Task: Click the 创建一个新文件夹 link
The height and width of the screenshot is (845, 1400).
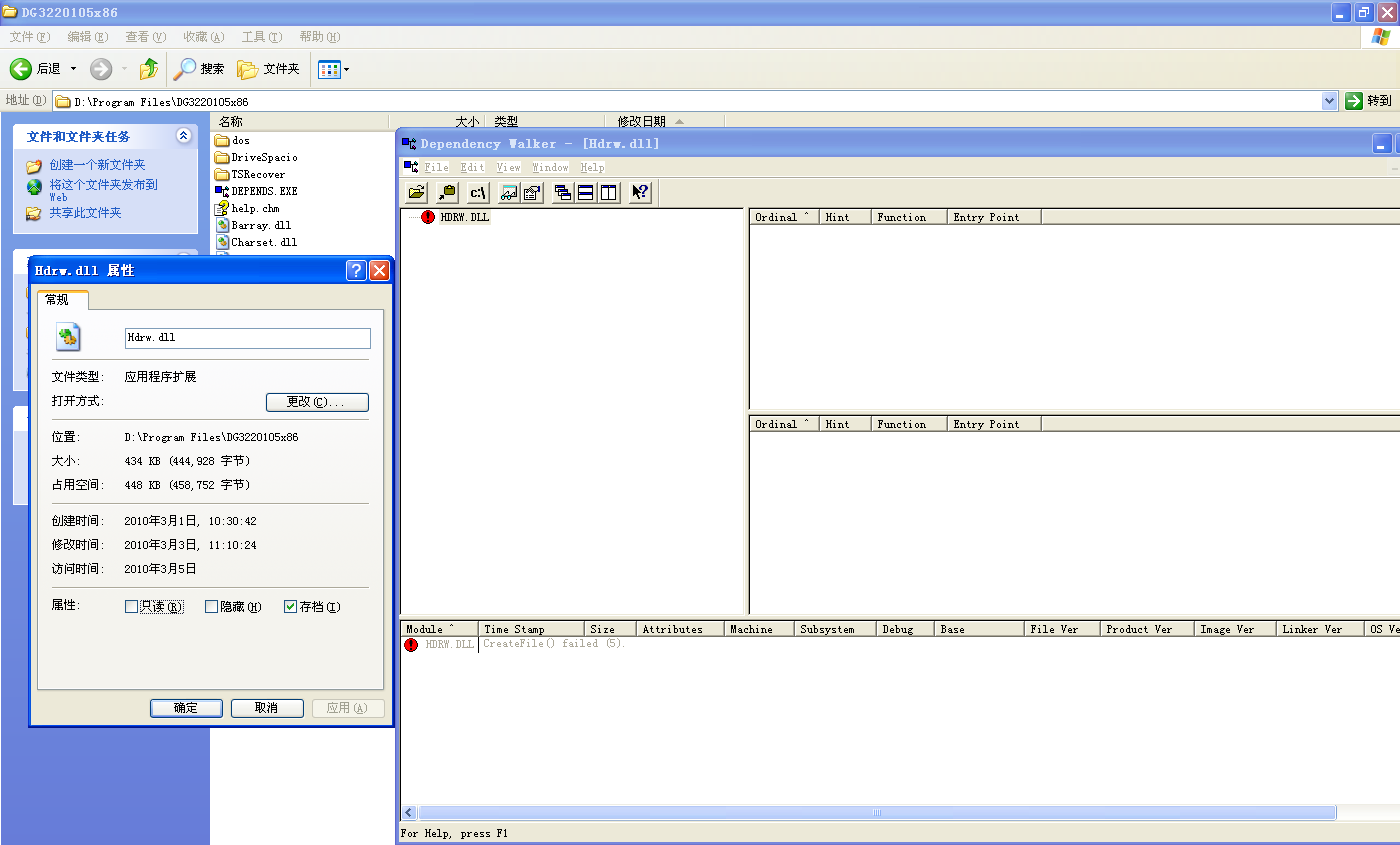Action: [x=97, y=165]
